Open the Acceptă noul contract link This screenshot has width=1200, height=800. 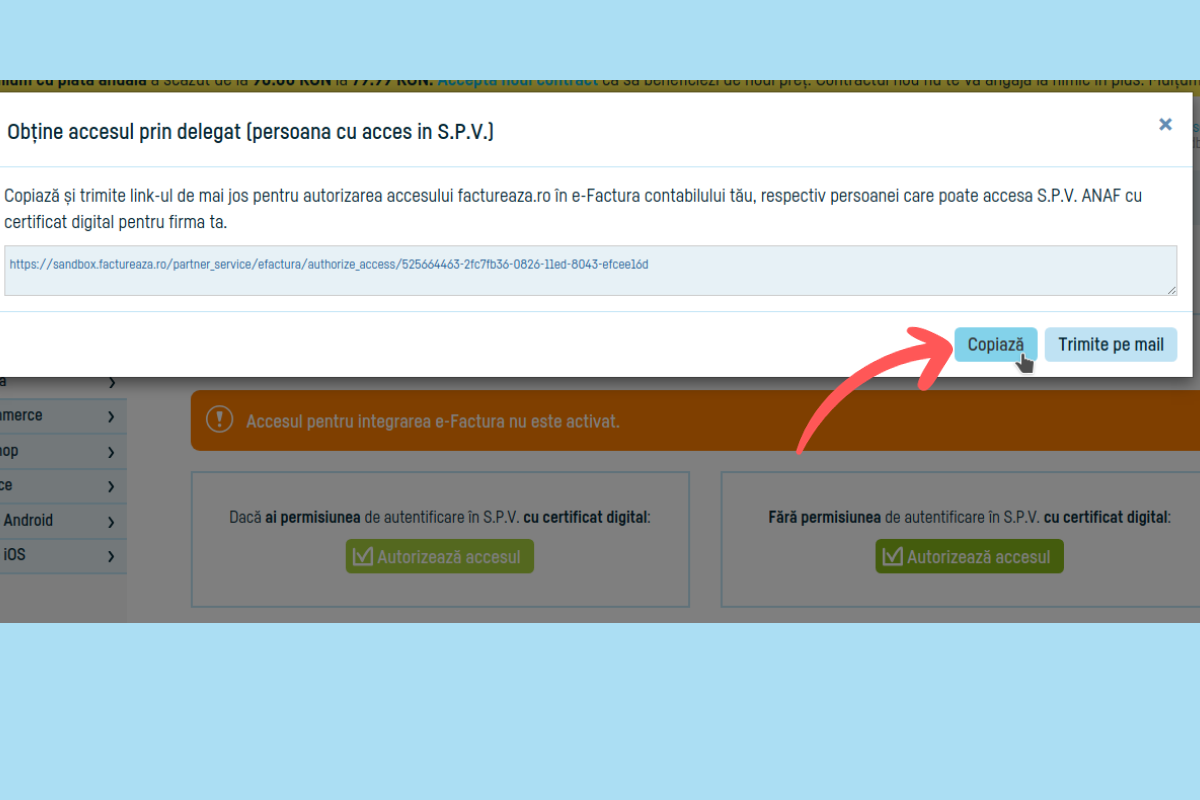tap(517, 80)
